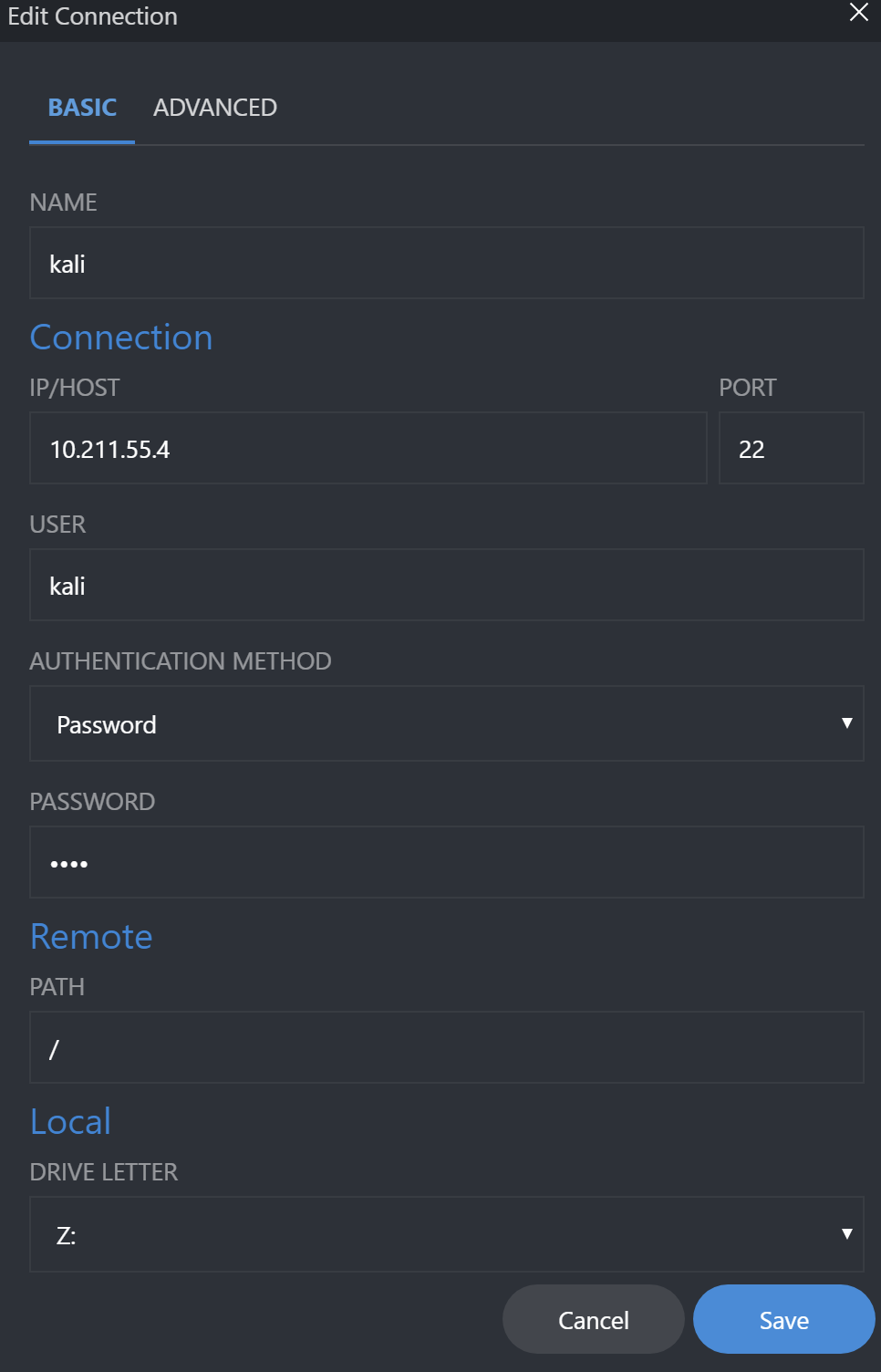This screenshot has width=881, height=1372.
Task: Click the Local section heading
Action: tap(70, 1122)
